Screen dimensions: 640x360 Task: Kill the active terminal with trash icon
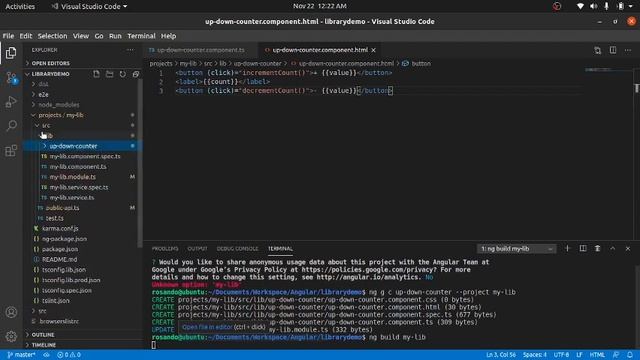pyautogui.click(x=598, y=249)
